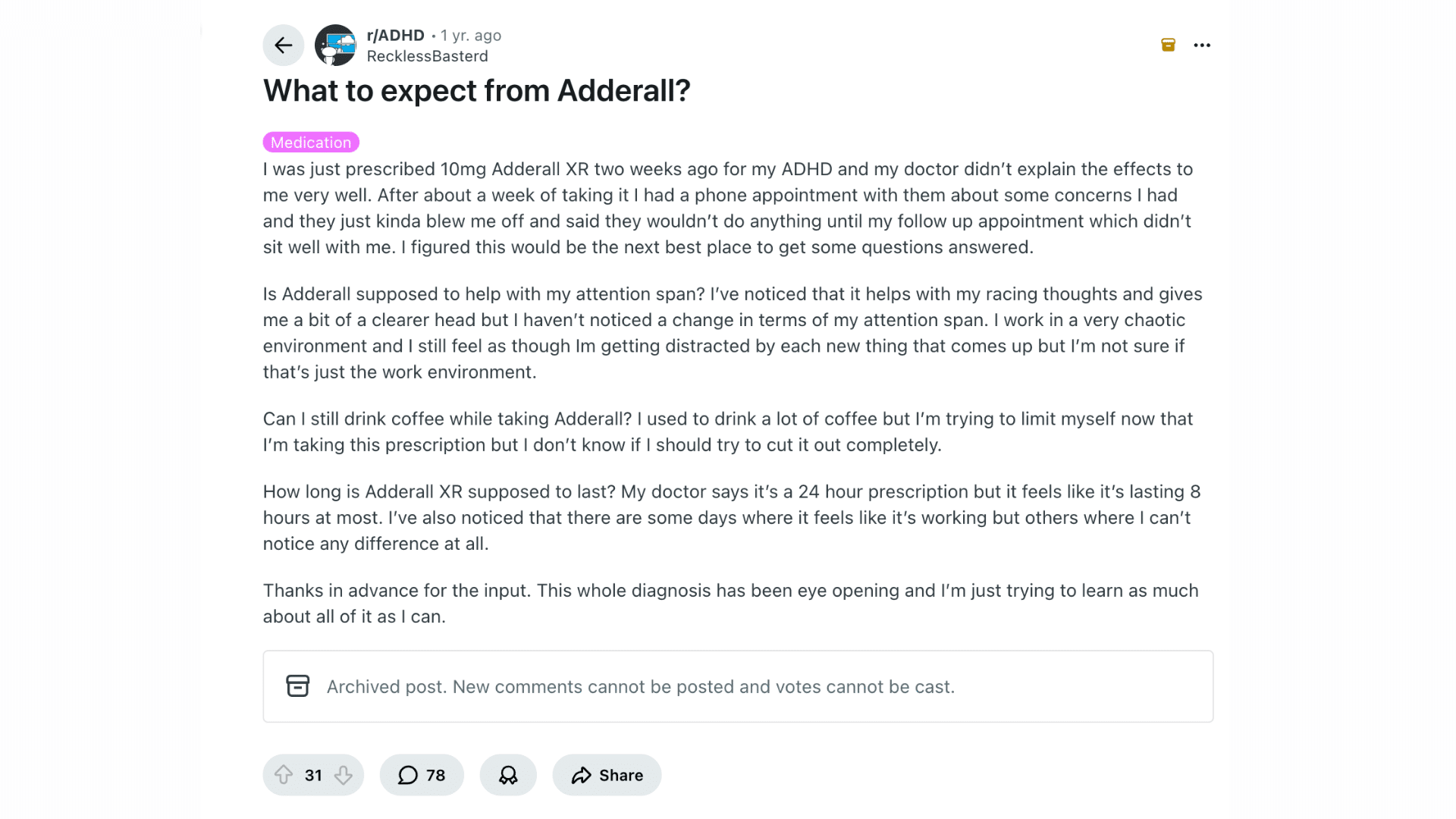Open the r/ADHD subreddit link
This screenshot has width=1456, height=819.
(x=394, y=35)
